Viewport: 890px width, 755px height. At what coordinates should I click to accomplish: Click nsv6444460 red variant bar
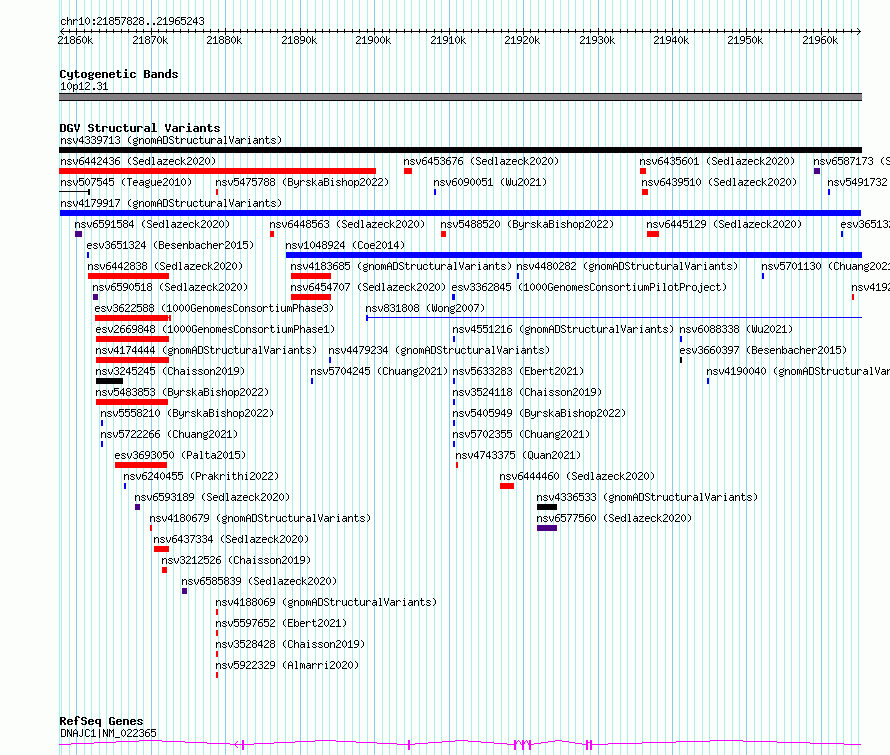507,486
